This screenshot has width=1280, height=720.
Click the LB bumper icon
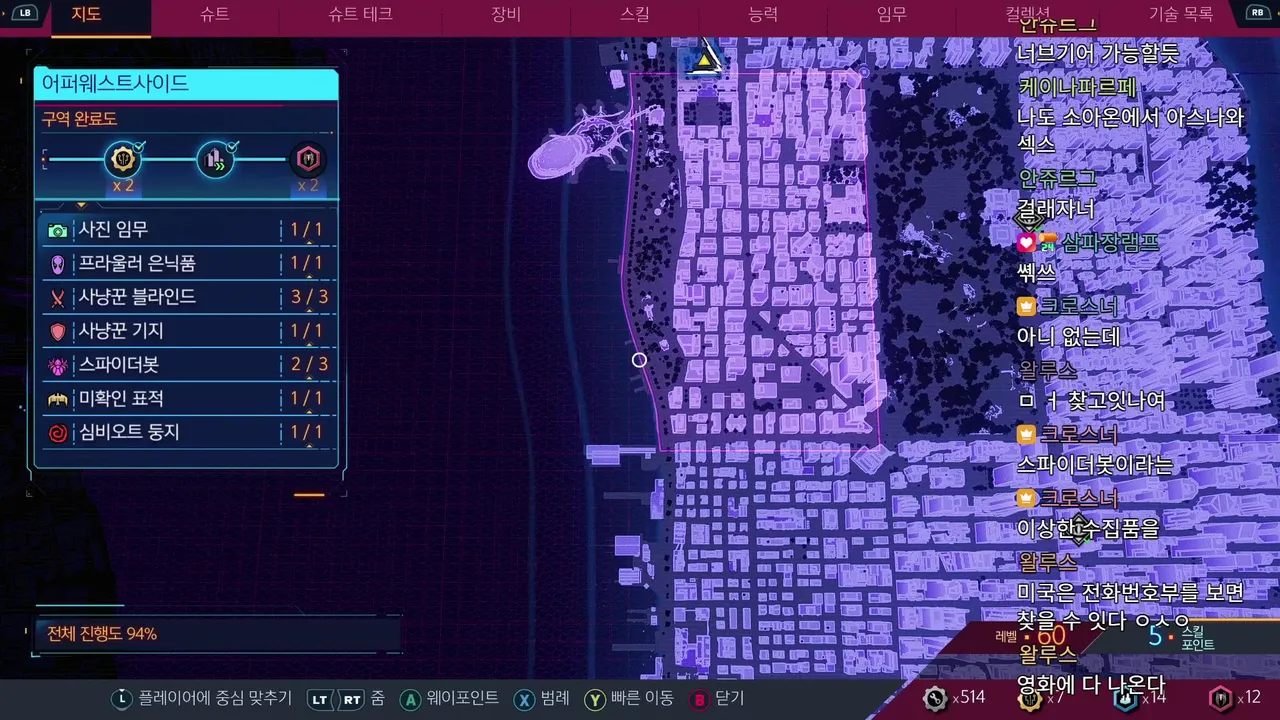24,13
